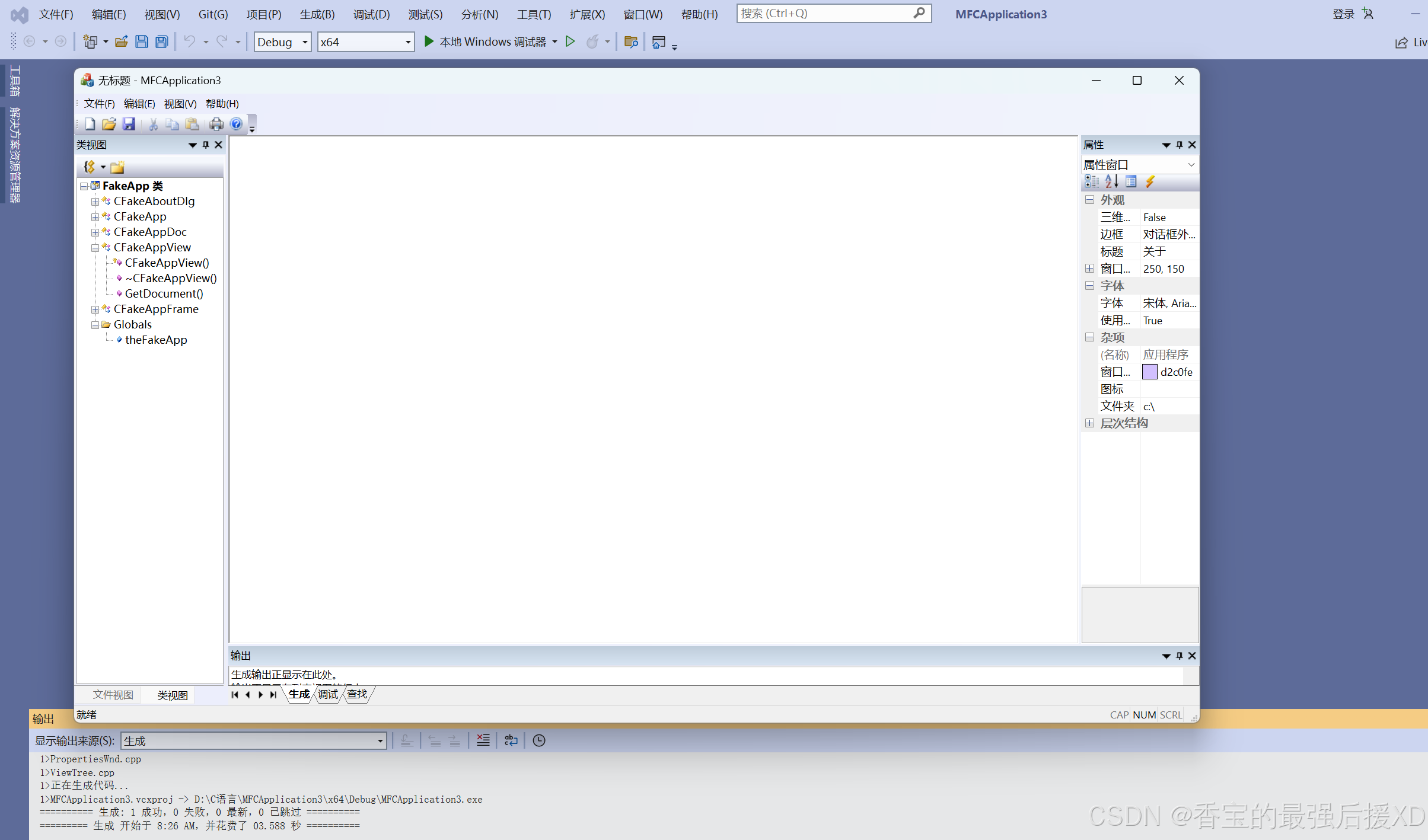Expand the CFakeAppFrame tree node
The height and width of the screenshot is (840, 1428).
[x=95, y=309]
